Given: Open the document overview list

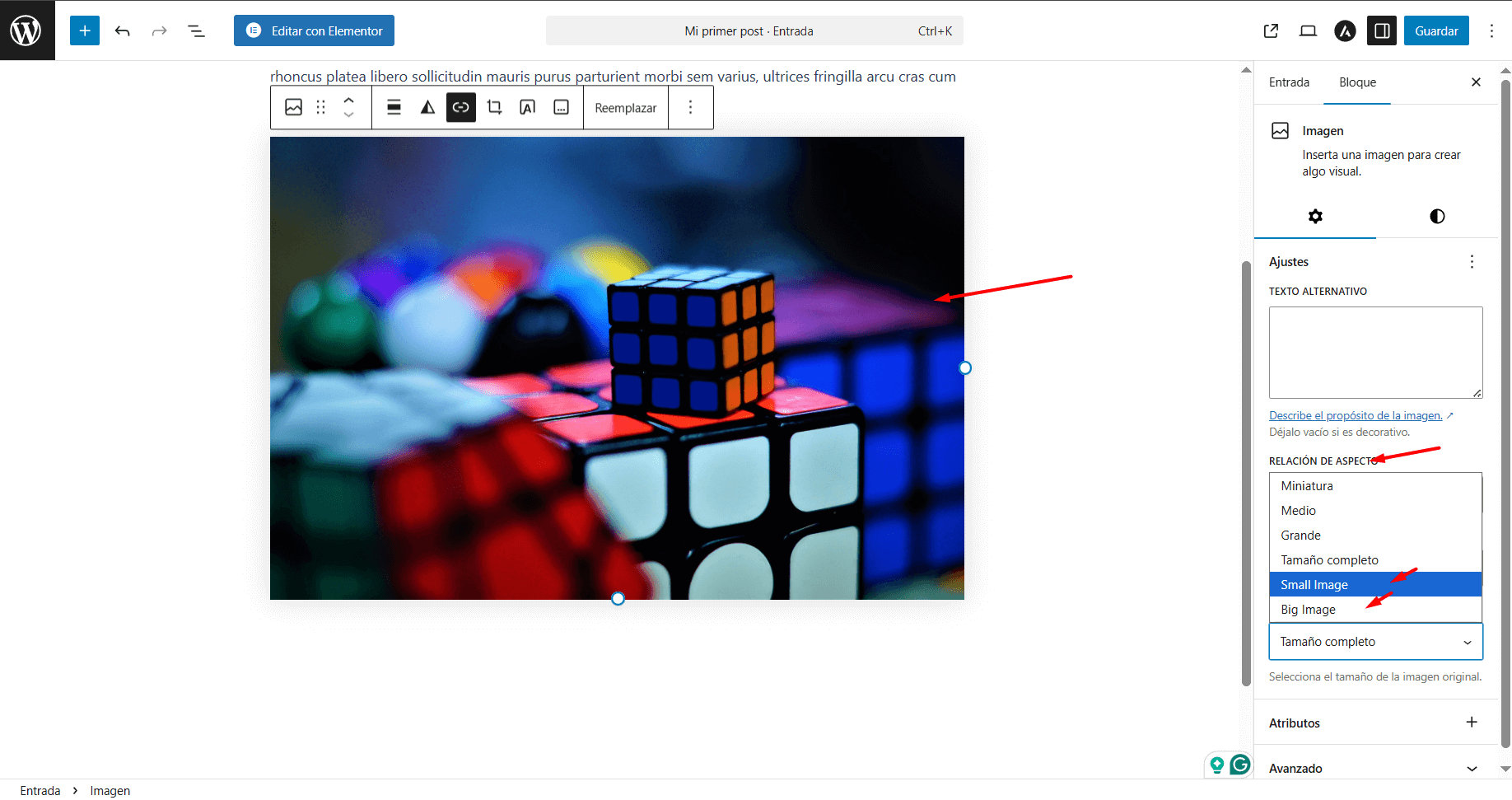Looking at the screenshot, I should tap(196, 30).
